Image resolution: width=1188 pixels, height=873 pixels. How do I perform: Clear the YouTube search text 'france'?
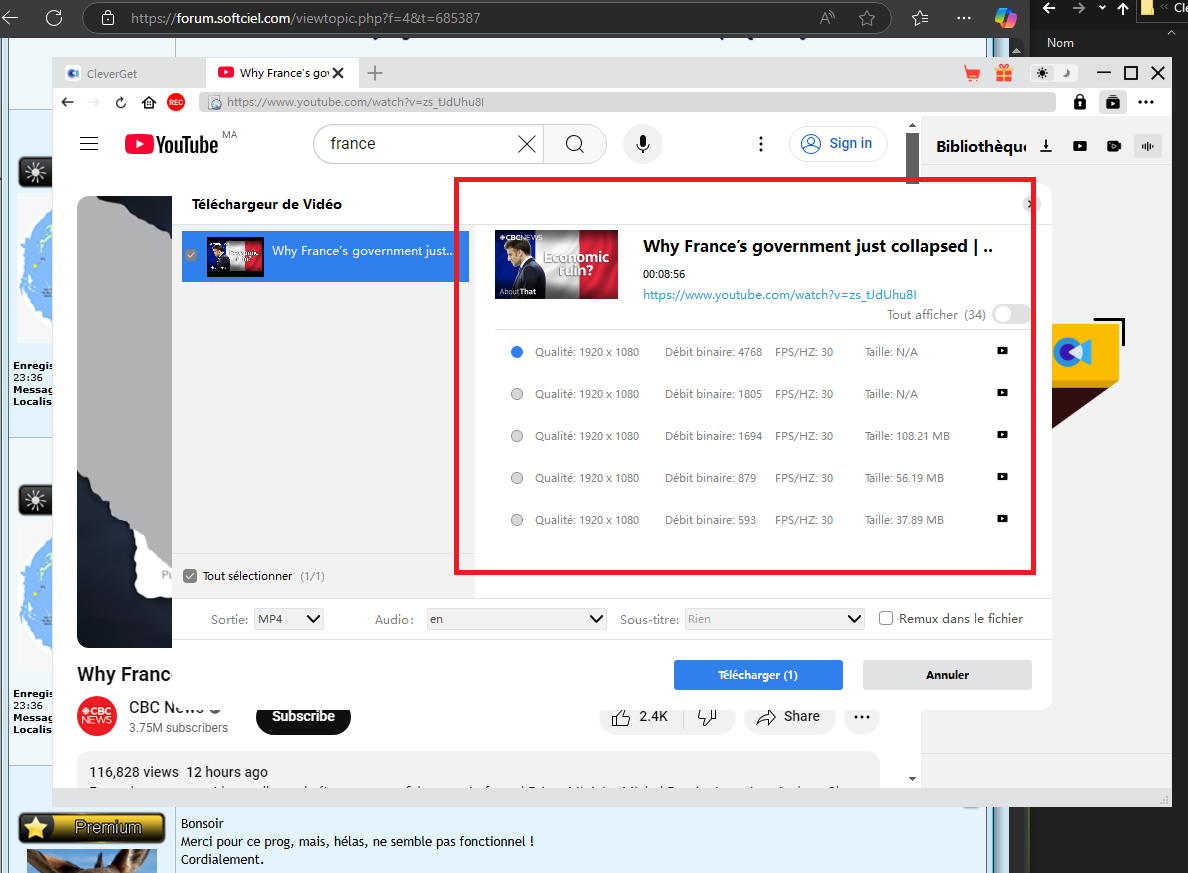point(527,144)
